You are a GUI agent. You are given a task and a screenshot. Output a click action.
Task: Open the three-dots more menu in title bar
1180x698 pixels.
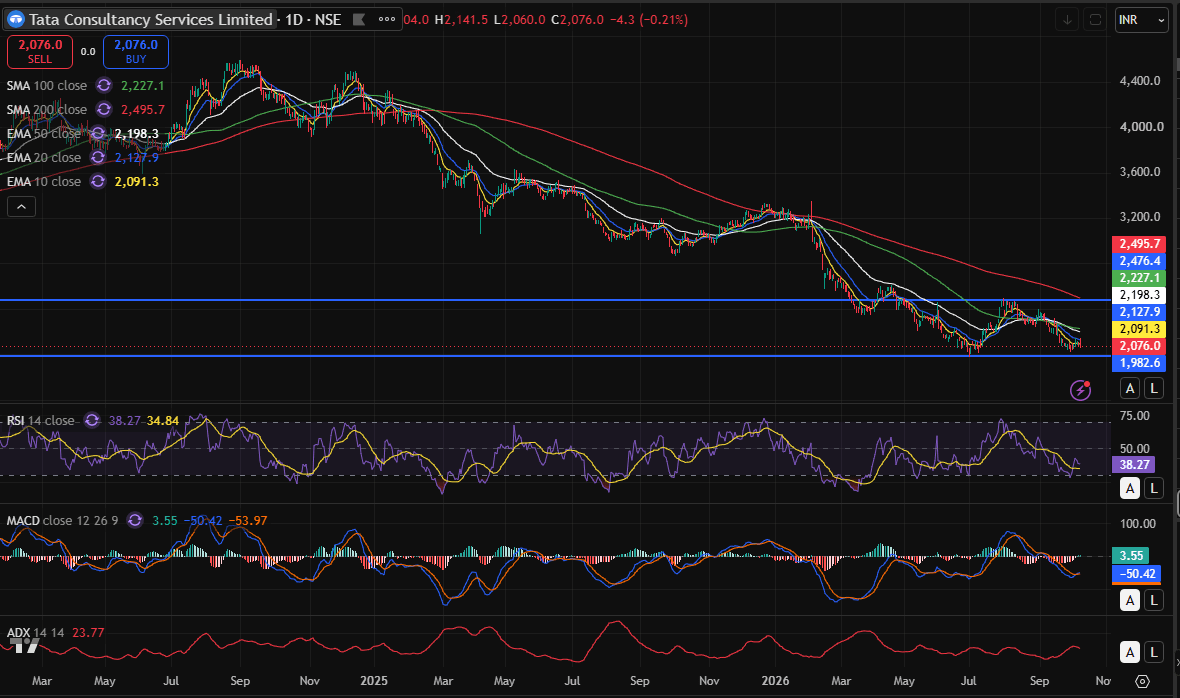[x=387, y=20]
